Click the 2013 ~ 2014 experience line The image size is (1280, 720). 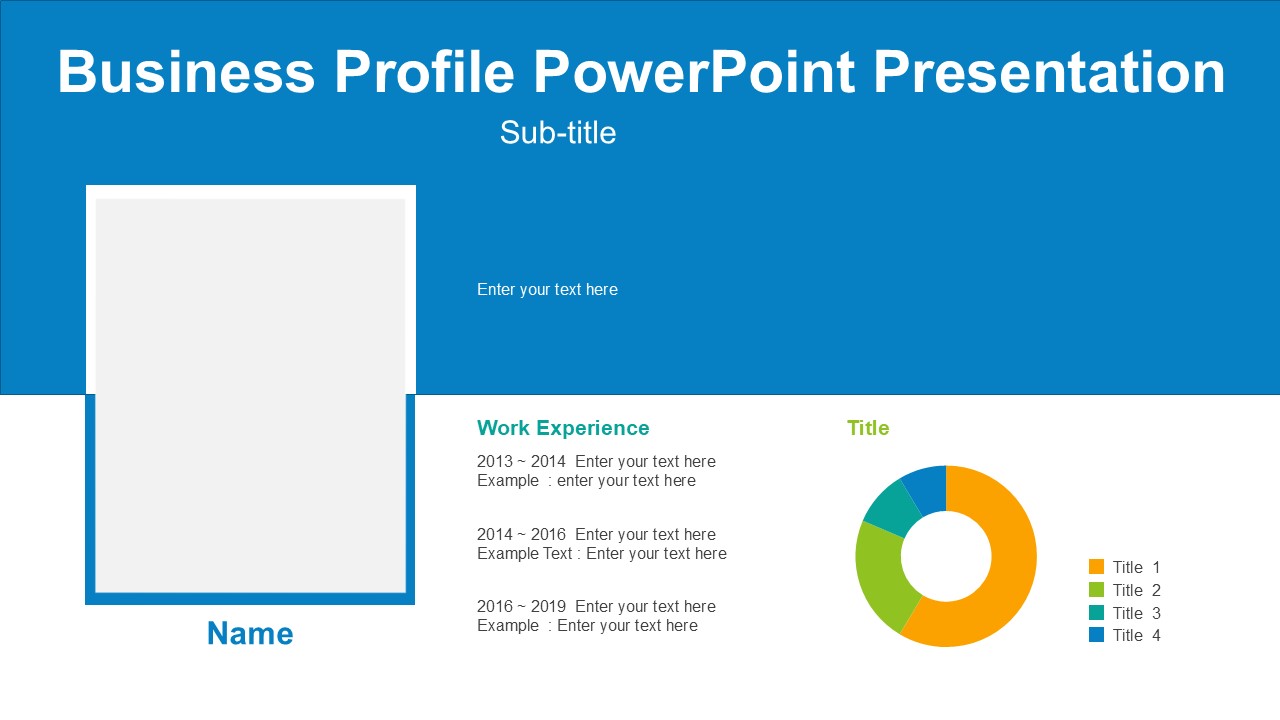(596, 461)
